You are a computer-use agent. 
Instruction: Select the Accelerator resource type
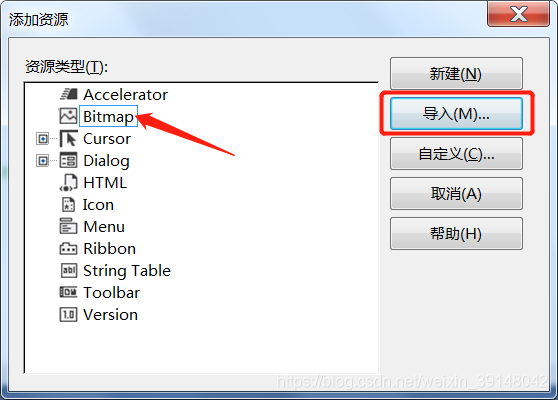125,94
